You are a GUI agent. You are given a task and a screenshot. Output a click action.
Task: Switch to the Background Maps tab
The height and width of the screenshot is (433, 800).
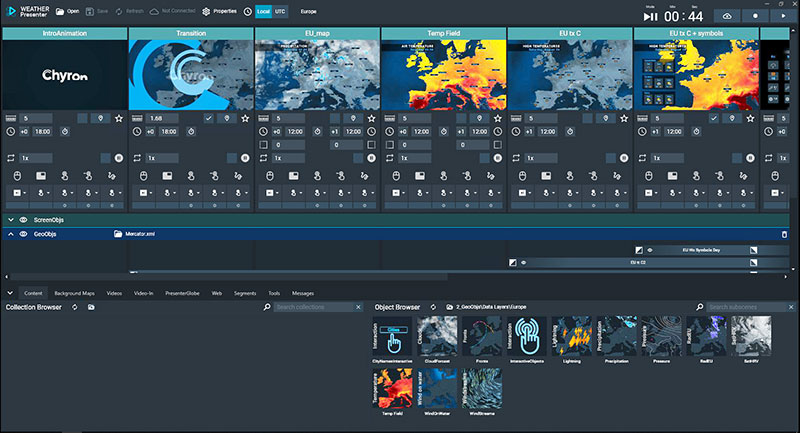(x=74, y=293)
